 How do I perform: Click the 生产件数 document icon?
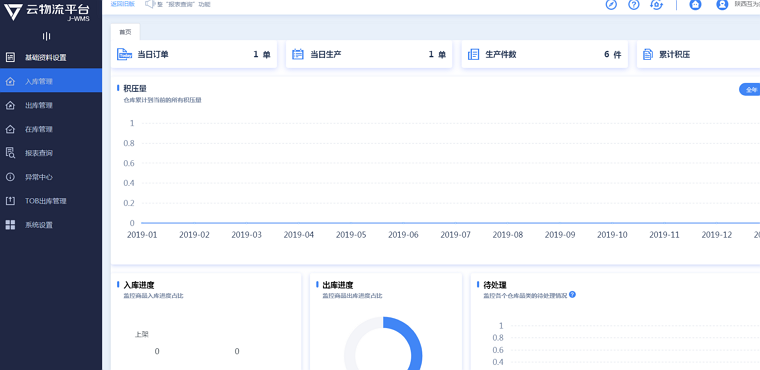point(474,54)
